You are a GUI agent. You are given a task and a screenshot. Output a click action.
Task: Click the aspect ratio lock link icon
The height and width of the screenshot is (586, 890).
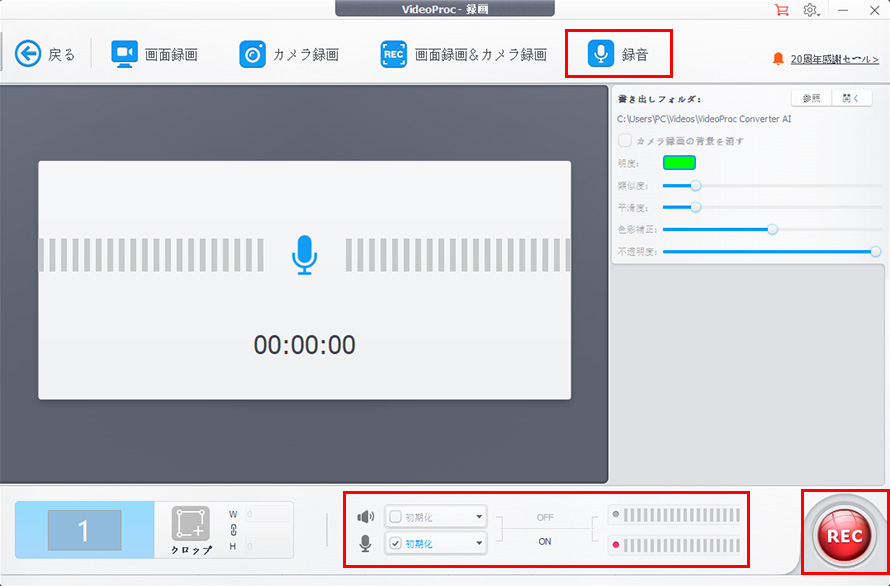[233, 530]
